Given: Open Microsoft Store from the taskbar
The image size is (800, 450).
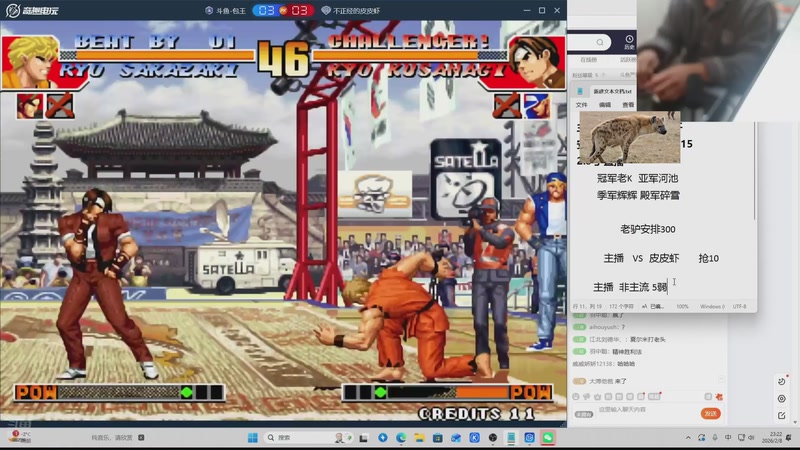Looking at the screenshot, I should click(x=438, y=438).
